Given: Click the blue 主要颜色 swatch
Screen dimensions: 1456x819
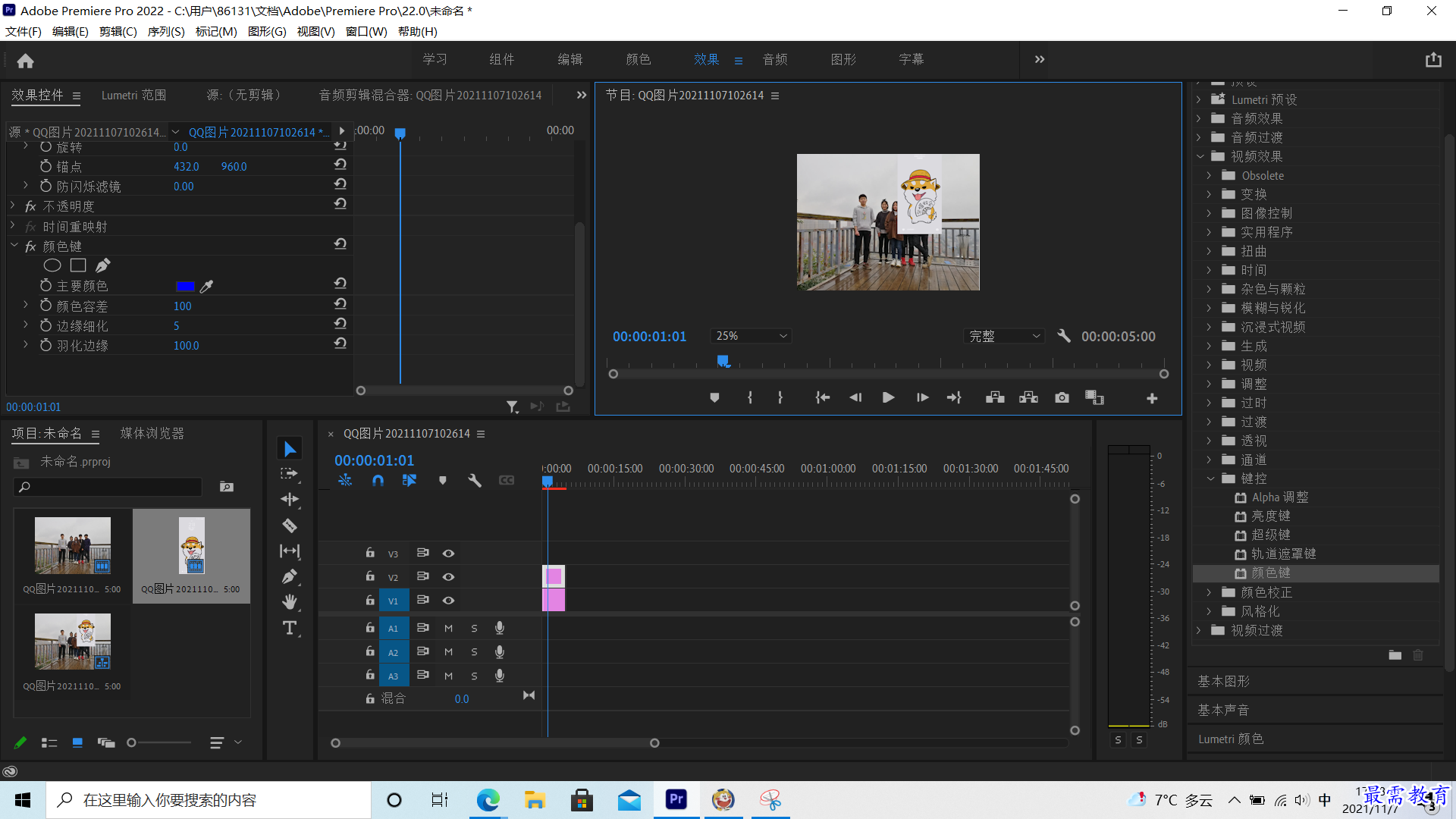Looking at the screenshot, I should point(184,286).
